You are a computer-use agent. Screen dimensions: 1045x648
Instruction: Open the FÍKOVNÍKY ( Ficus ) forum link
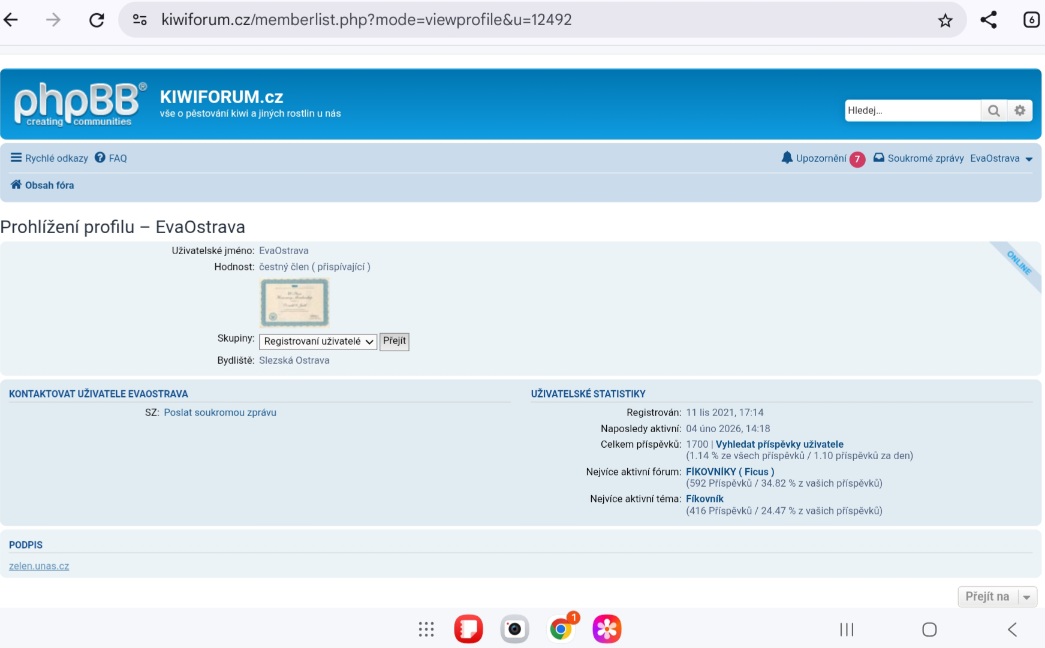[x=730, y=471]
